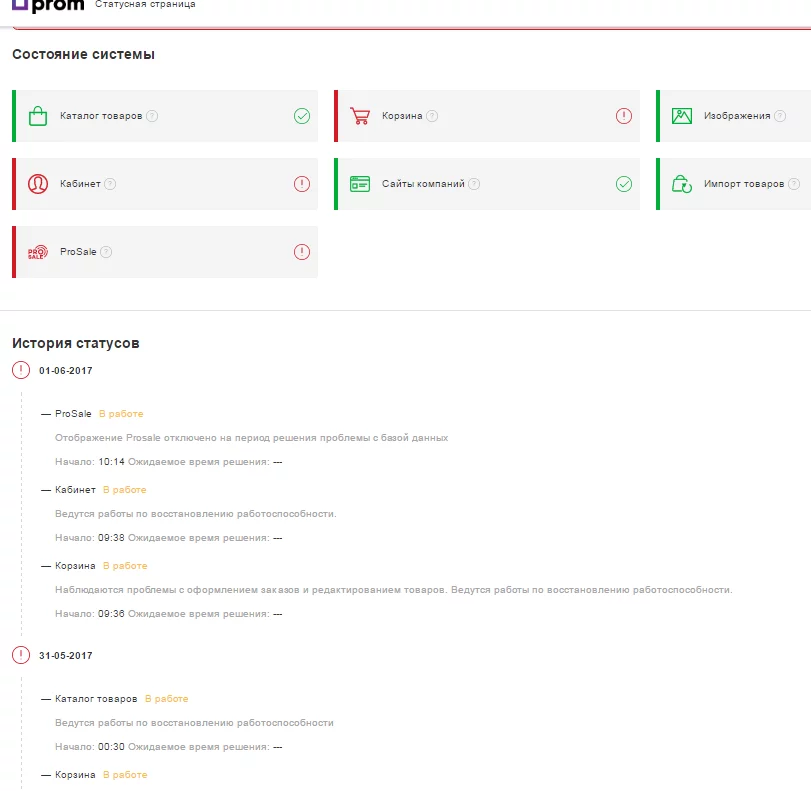Image resolution: width=811 pixels, height=791 pixels.
Task: Click Корзина entry title under 01-06-2017
Action: 76,566
